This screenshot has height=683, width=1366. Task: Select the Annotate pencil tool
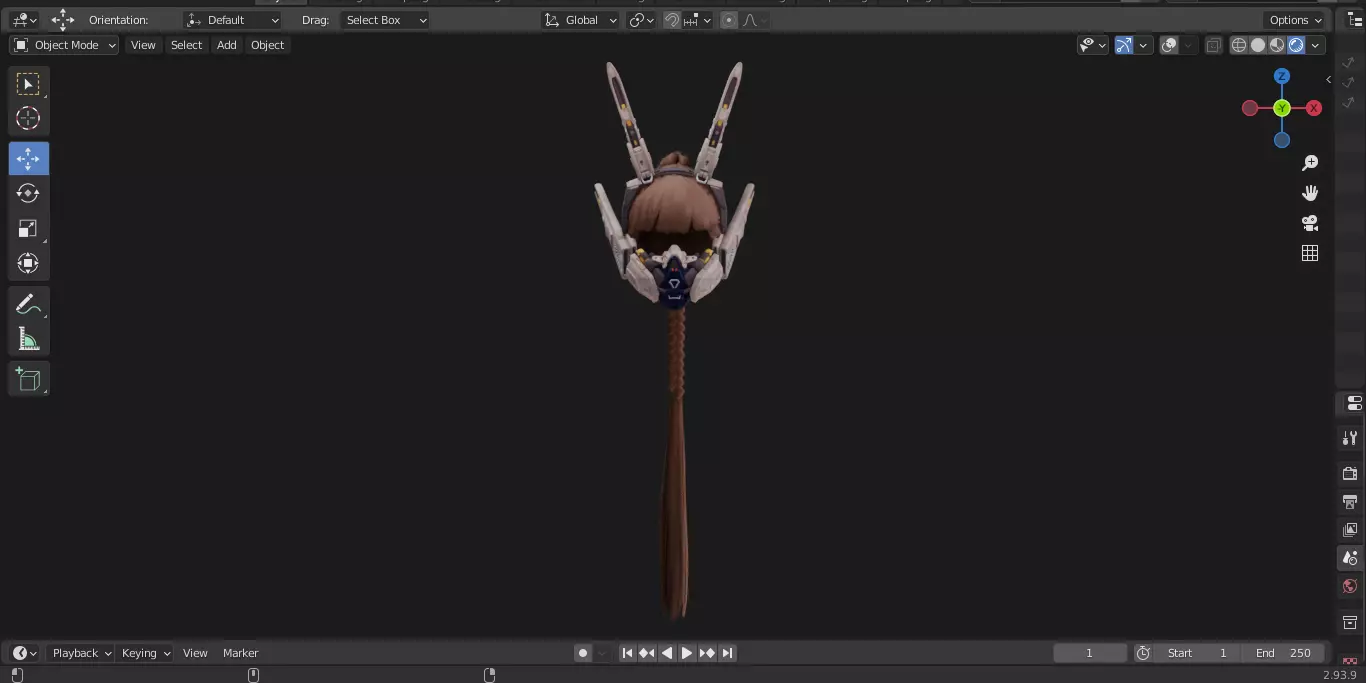(28, 305)
